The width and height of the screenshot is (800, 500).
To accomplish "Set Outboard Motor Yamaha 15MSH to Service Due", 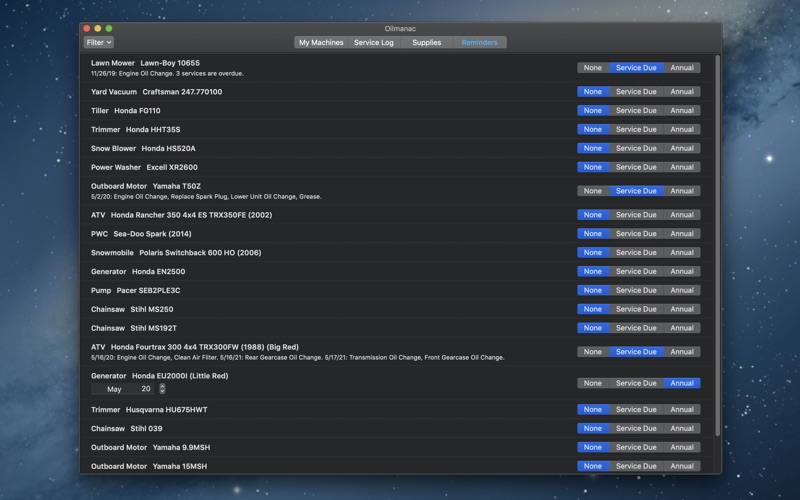I will 636,466.
